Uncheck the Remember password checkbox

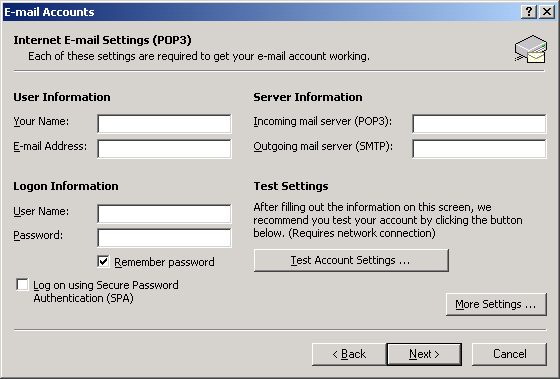point(103,261)
